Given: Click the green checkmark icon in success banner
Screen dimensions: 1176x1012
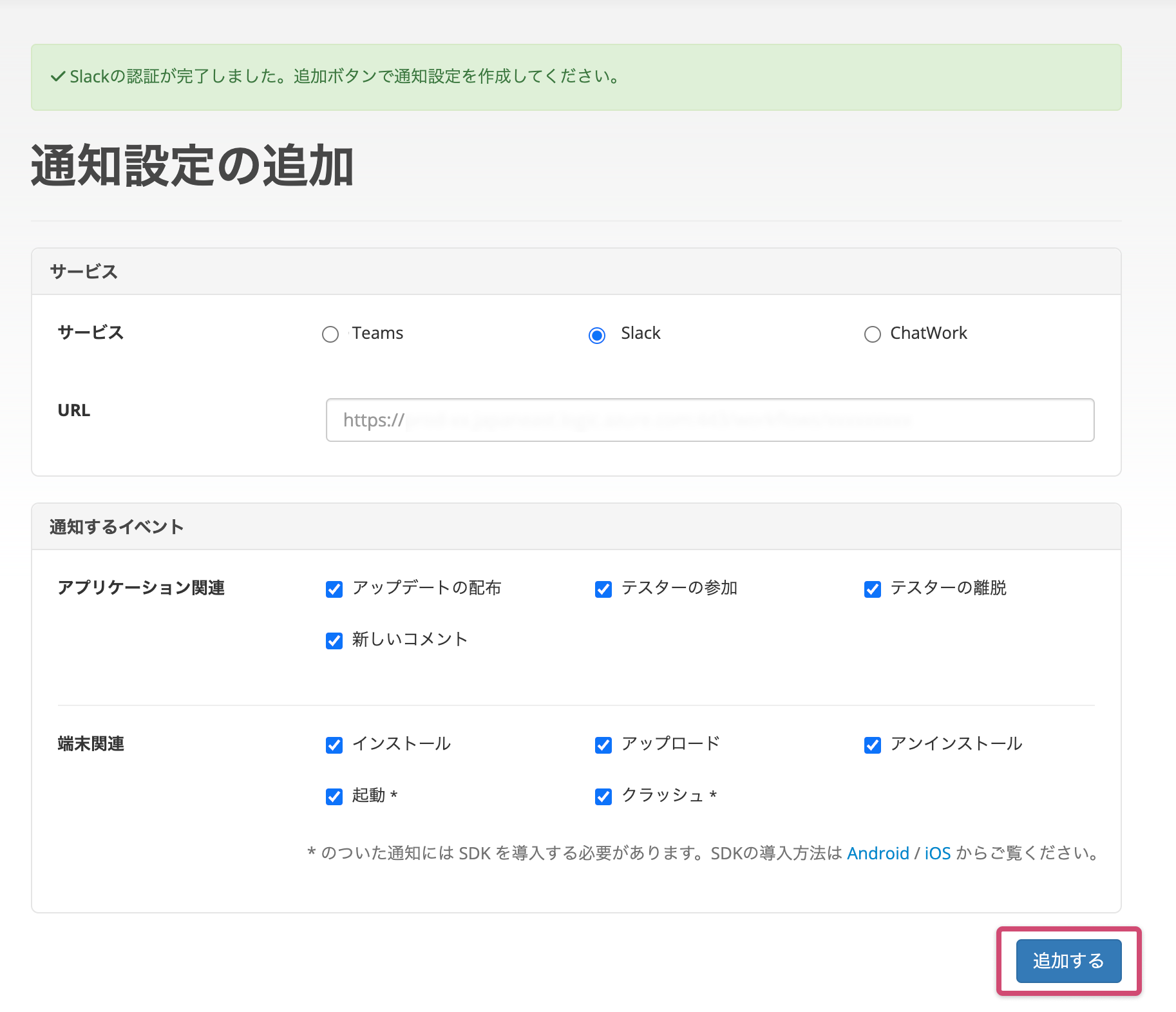Looking at the screenshot, I should point(58,77).
